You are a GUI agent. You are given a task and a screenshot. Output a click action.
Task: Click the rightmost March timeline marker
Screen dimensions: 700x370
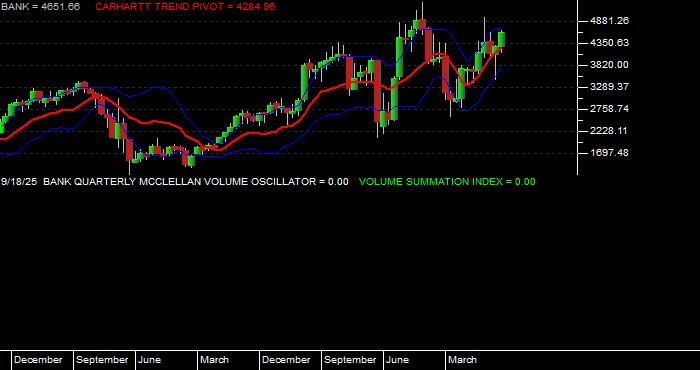462,360
